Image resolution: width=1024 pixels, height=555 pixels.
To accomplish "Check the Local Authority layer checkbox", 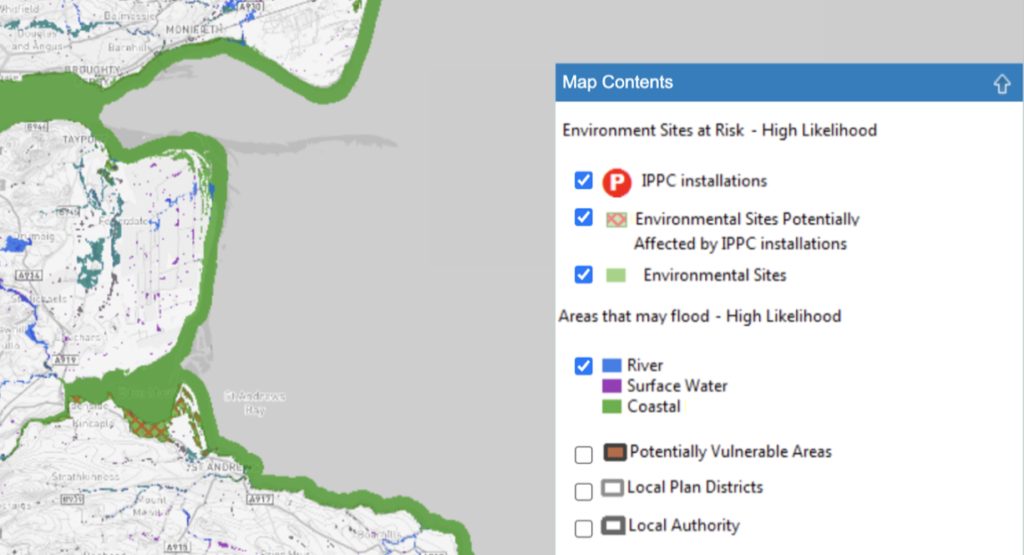I will pyautogui.click(x=584, y=528).
